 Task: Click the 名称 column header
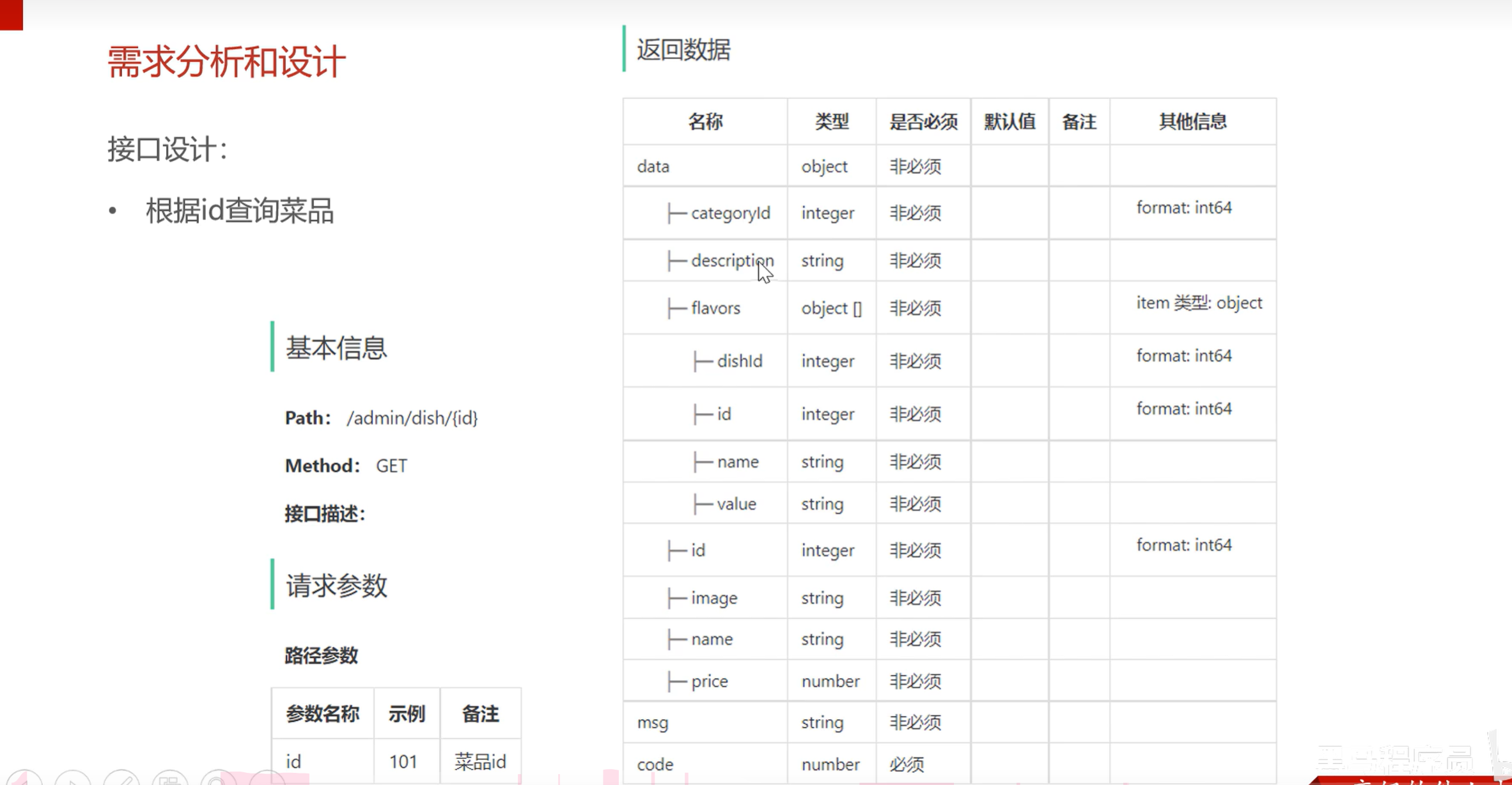[705, 121]
